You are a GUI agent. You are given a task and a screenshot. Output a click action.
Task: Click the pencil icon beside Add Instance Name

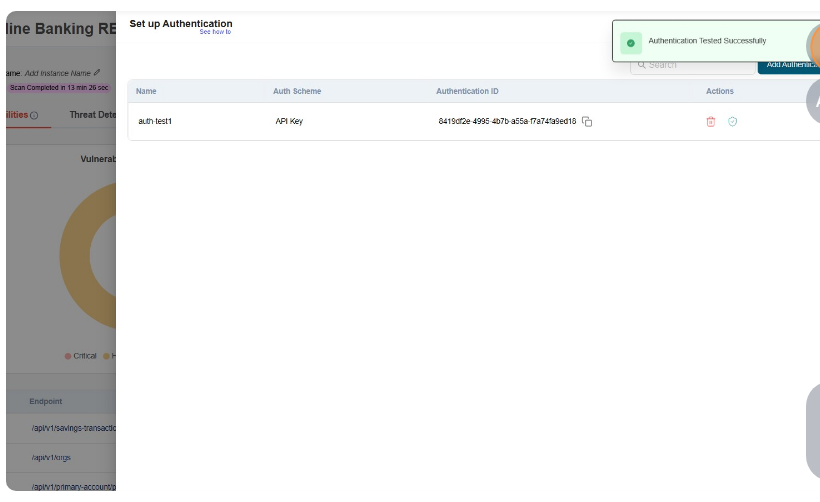[97, 73]
